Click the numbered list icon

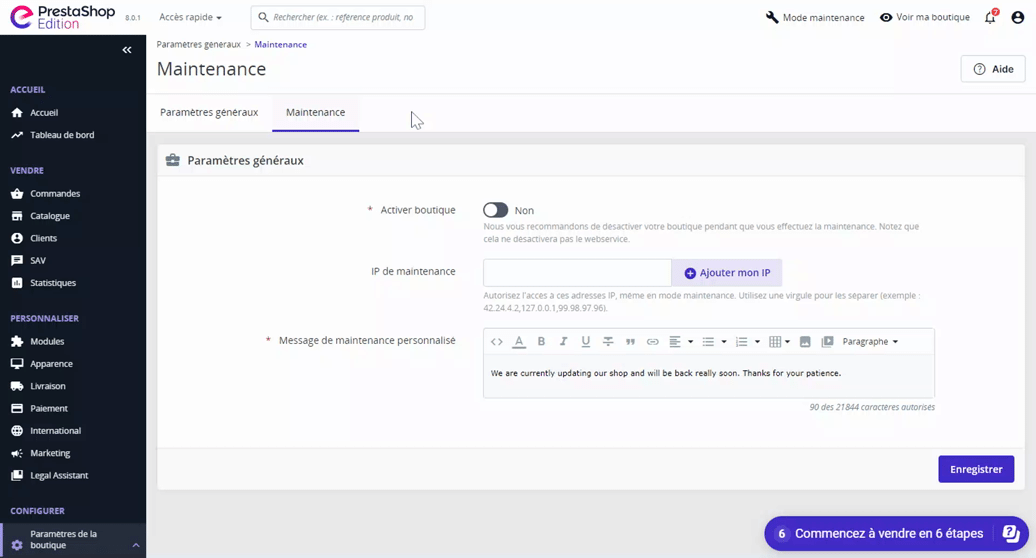pos(741,341)
